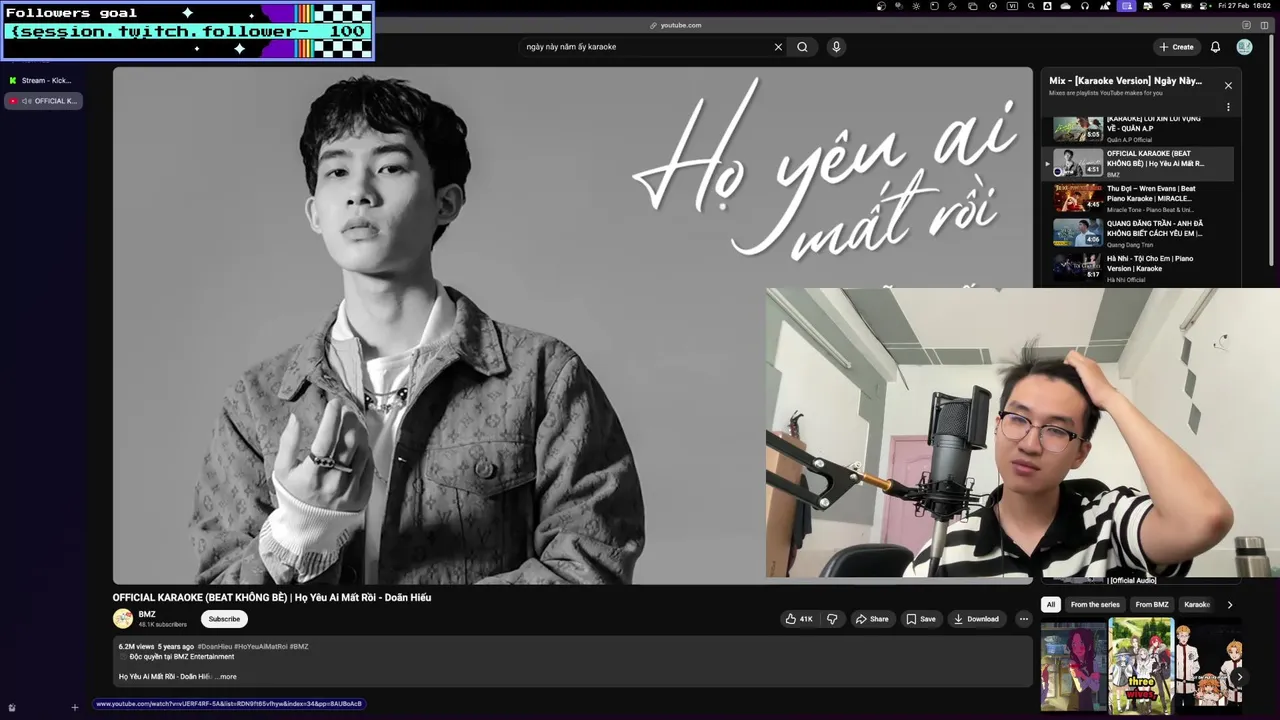Select 'From BMZ' filter chip
The height and width of the screenshot is (720, 1280).
(x=1152, y=604)
